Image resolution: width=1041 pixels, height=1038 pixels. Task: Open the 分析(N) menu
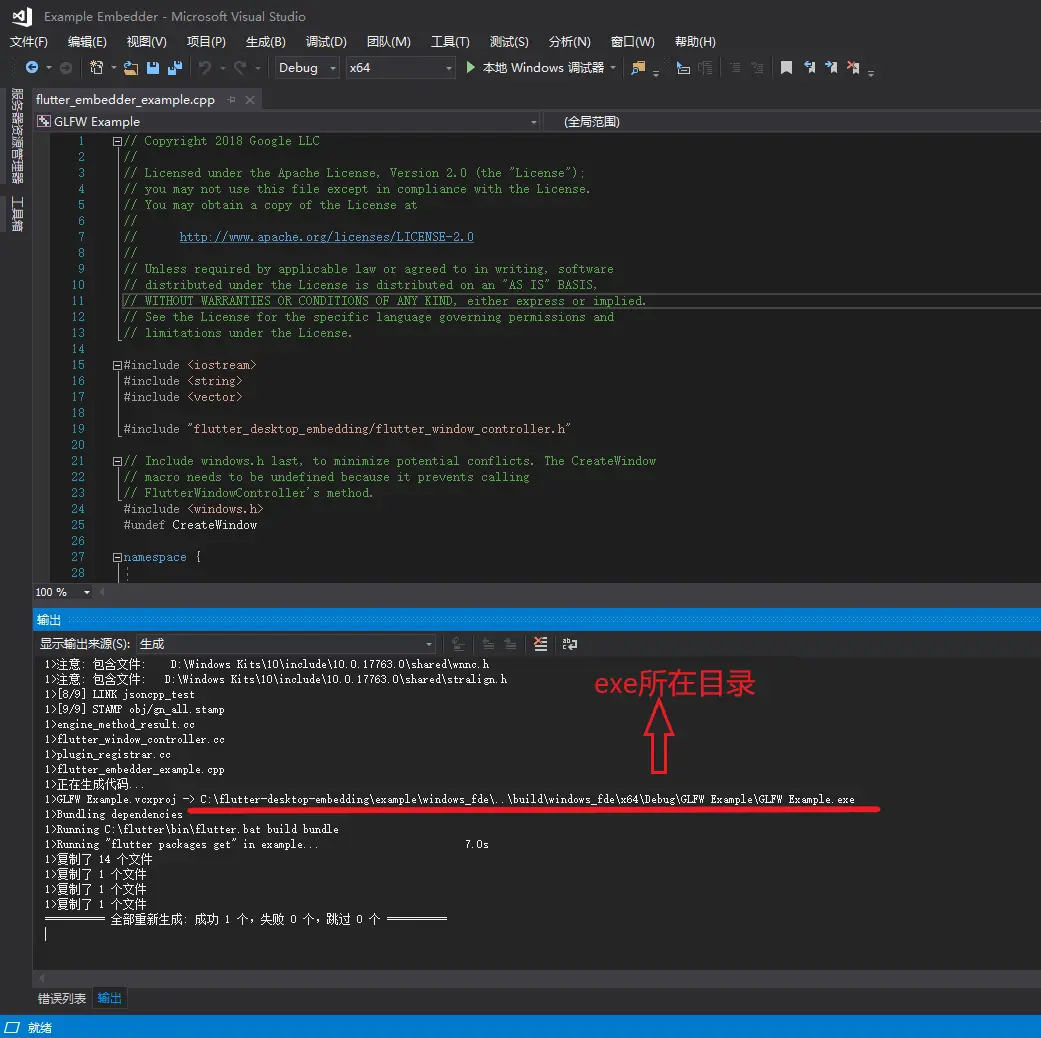[570, 42]
